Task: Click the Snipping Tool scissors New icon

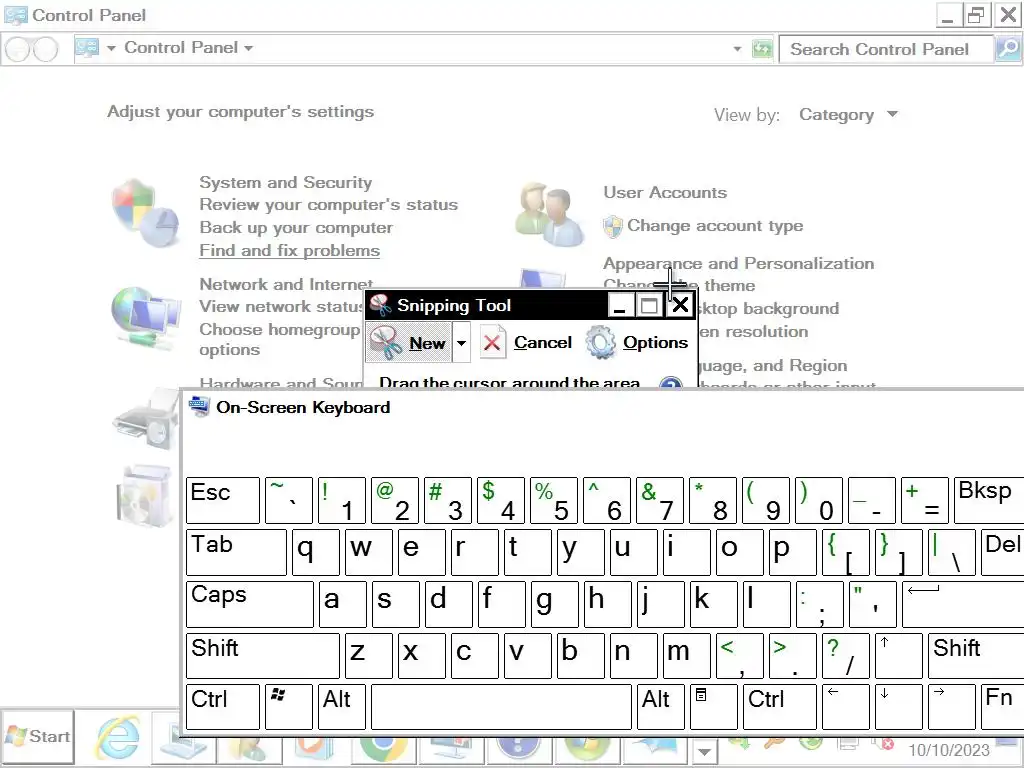Action: (x=386, y=343)
